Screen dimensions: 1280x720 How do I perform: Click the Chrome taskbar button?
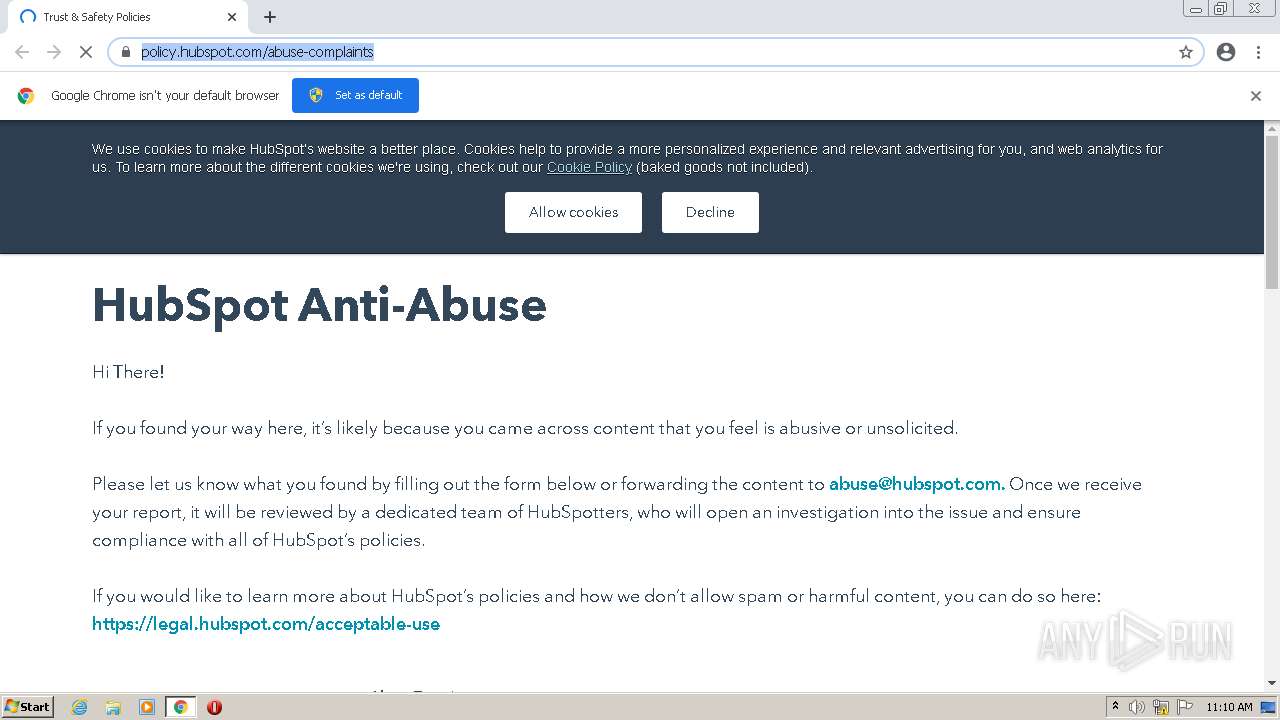click(x=180, y=707)
